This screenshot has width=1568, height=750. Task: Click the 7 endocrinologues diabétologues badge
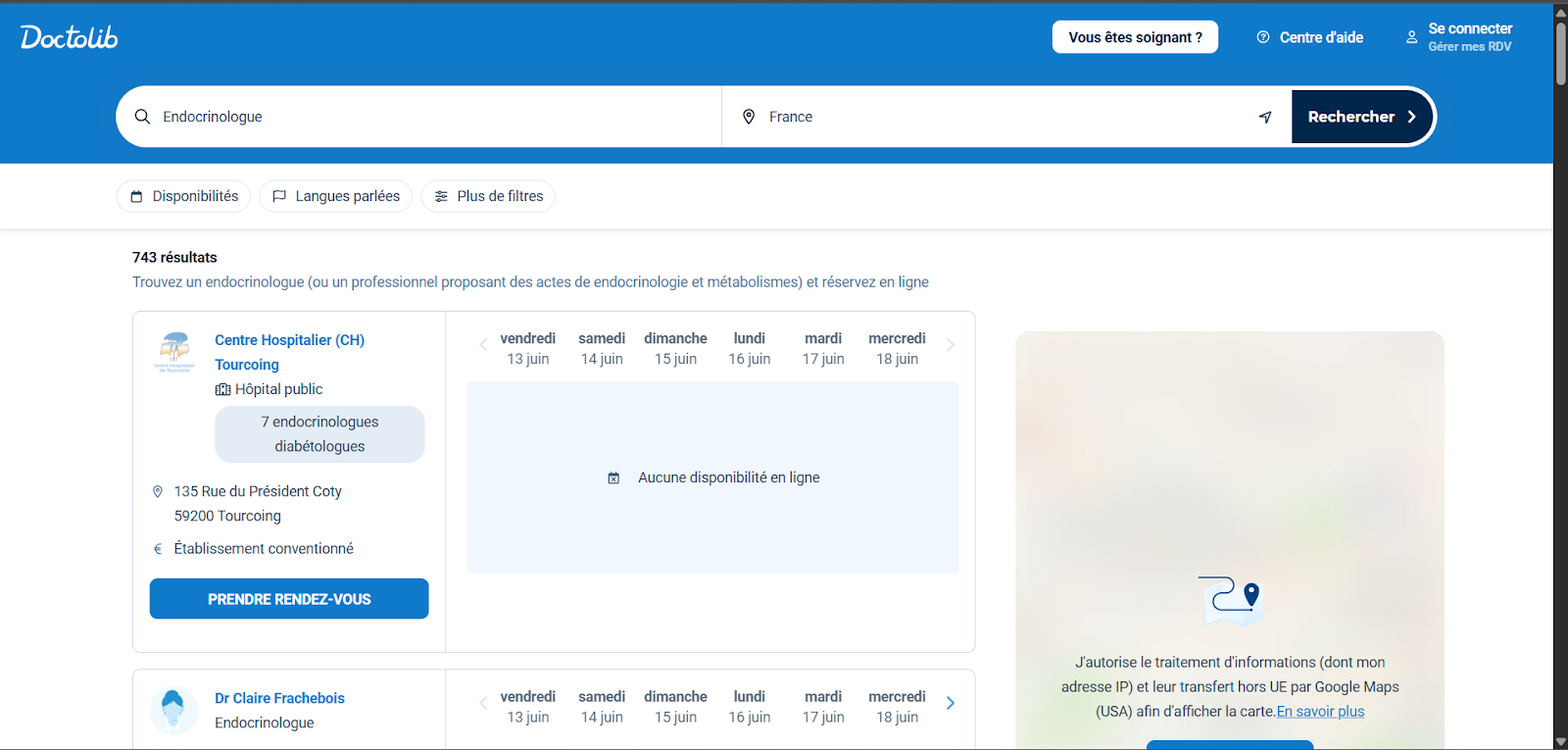pos(319,434)
